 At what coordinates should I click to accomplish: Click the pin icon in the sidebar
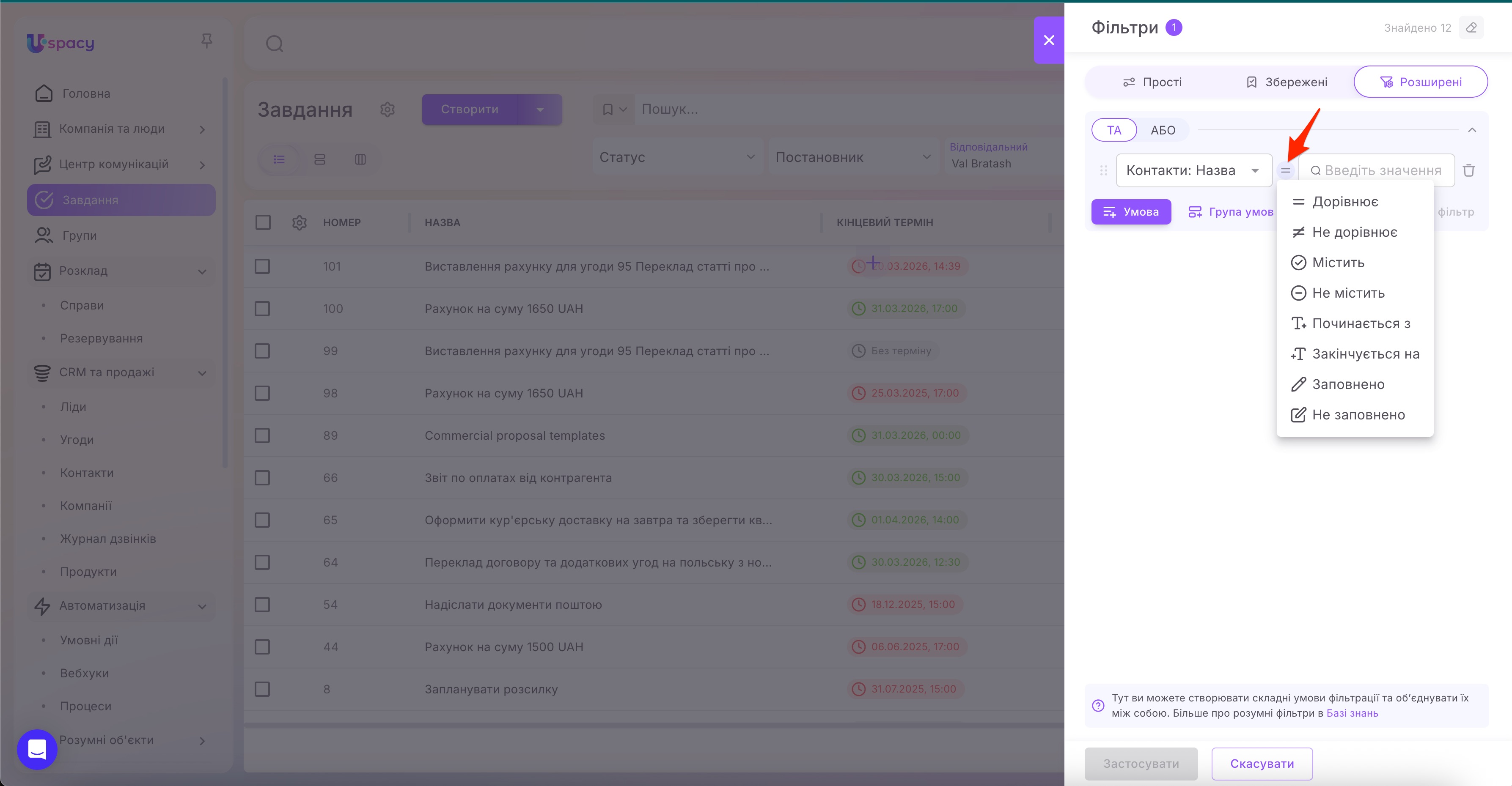(206, 41)
